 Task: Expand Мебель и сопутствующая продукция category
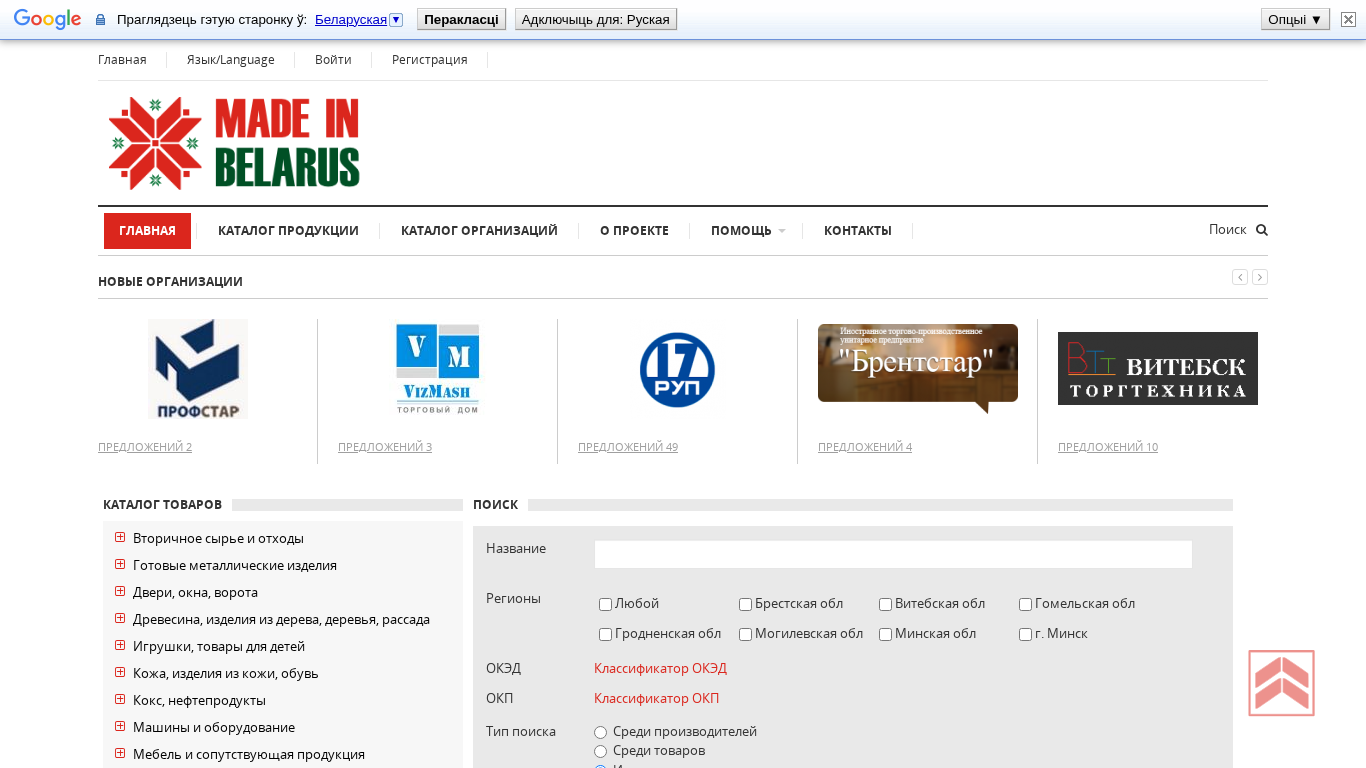[x=120, y=753]
